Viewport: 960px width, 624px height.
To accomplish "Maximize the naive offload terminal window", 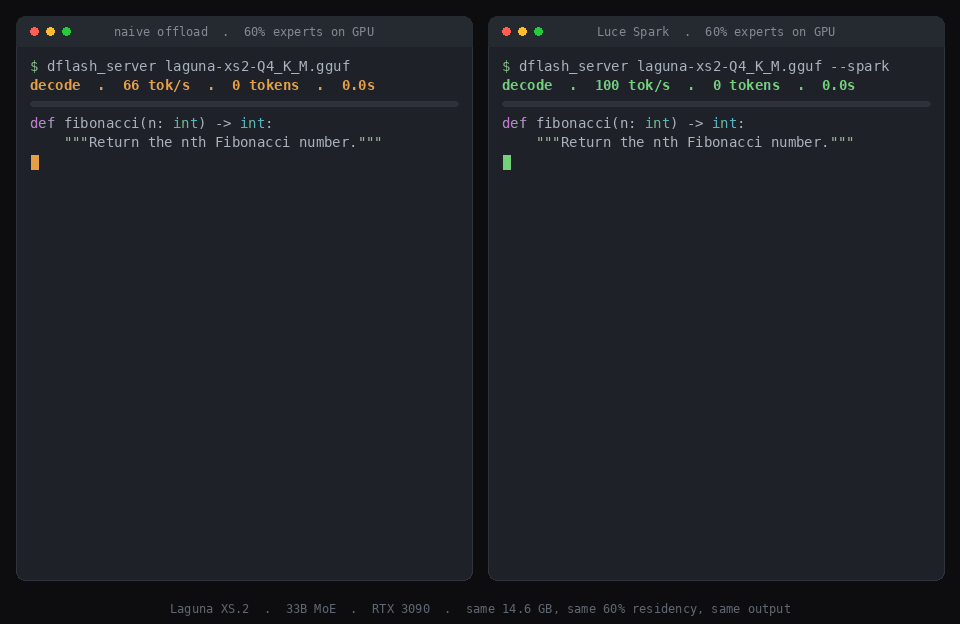I will pos(66,32).
